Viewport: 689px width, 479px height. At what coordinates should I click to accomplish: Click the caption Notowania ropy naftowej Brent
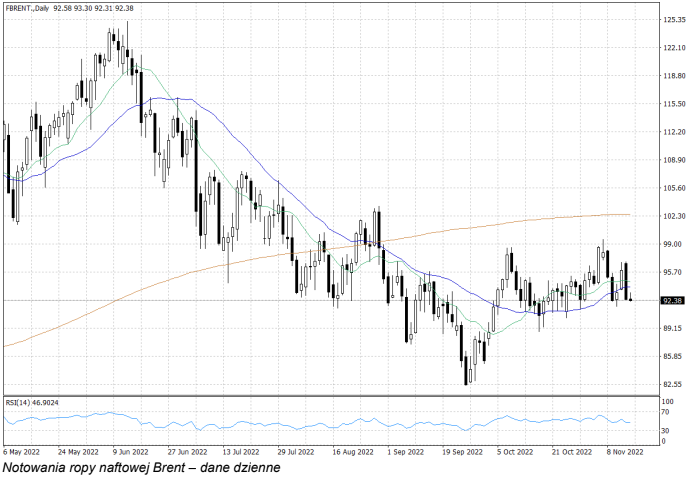point(141,467)
